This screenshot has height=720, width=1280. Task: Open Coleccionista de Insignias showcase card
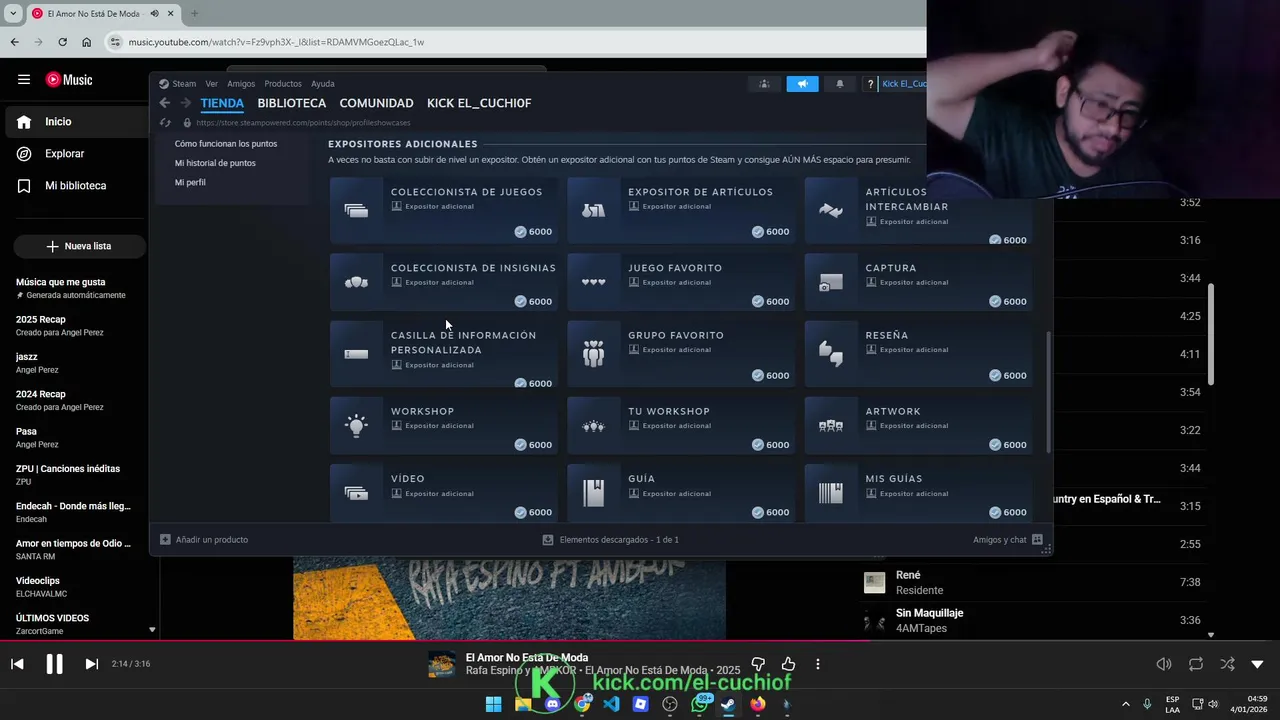point(444,282)
